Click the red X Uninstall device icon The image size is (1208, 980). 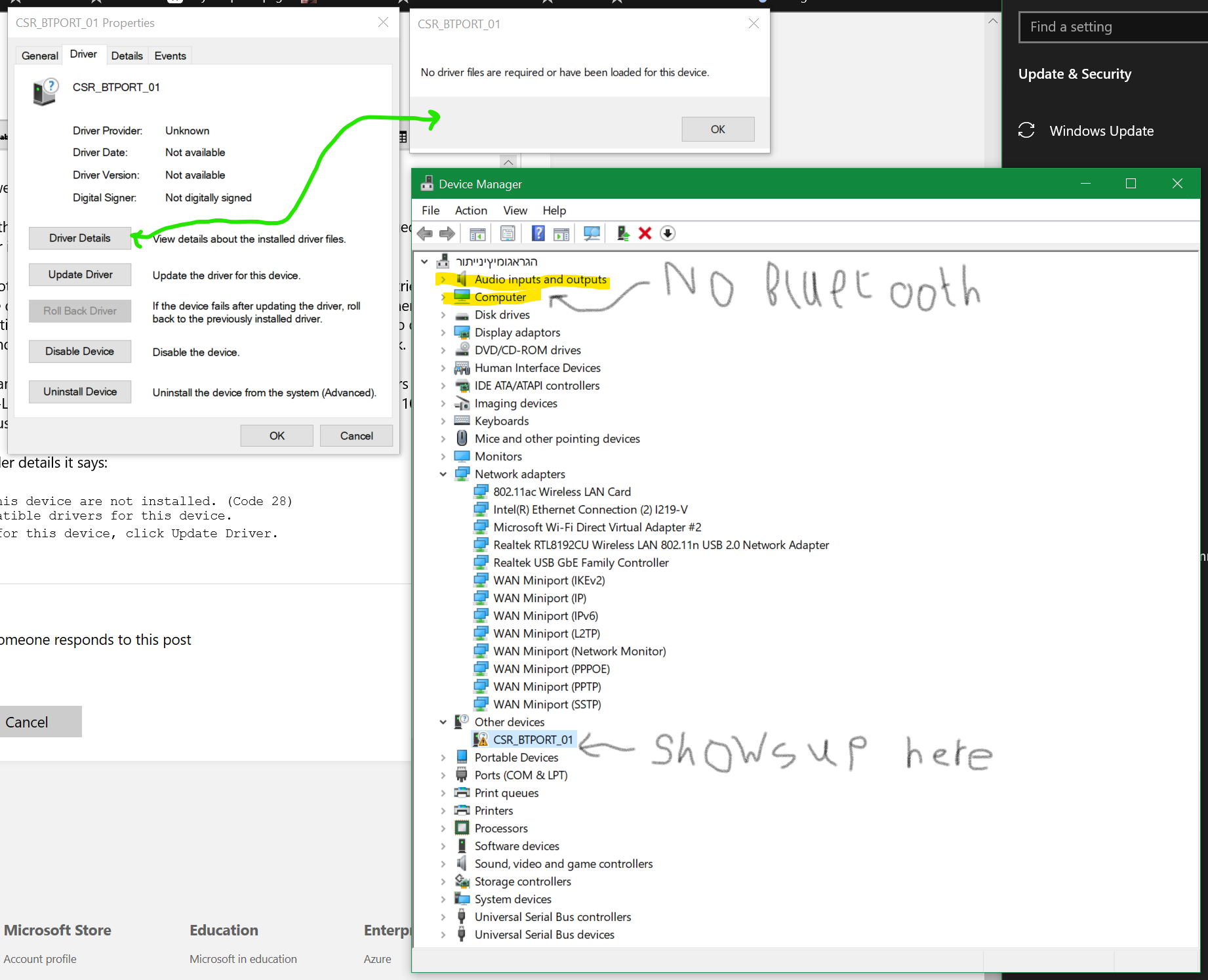[645, 234]
